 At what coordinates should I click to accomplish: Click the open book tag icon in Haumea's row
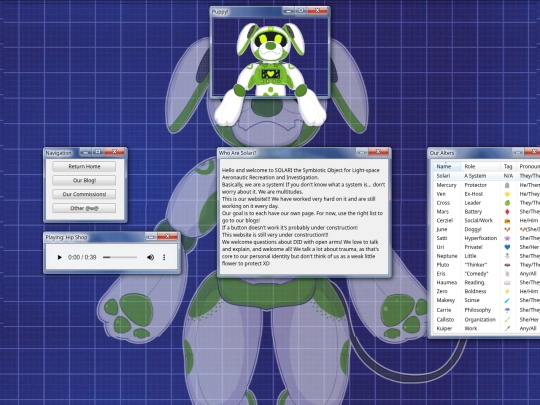point(507,283)
